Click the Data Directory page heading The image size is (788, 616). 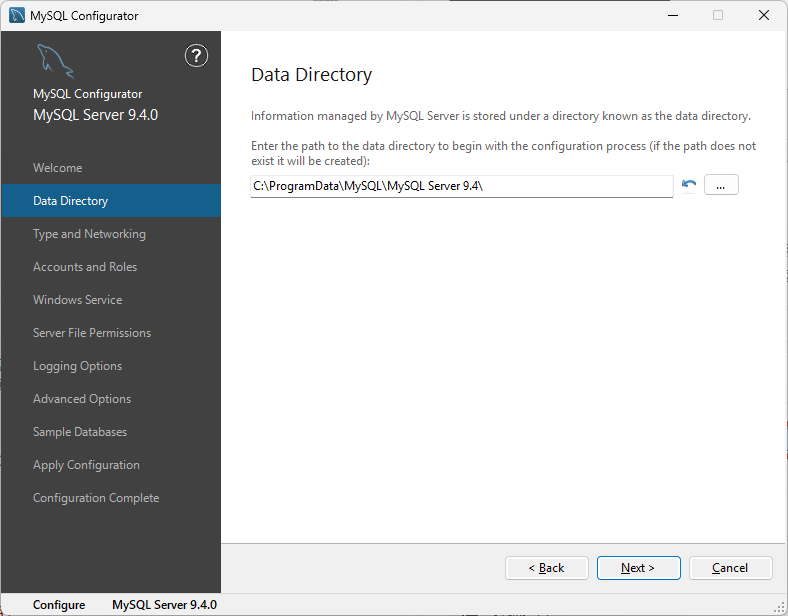(x=312, y=75)
